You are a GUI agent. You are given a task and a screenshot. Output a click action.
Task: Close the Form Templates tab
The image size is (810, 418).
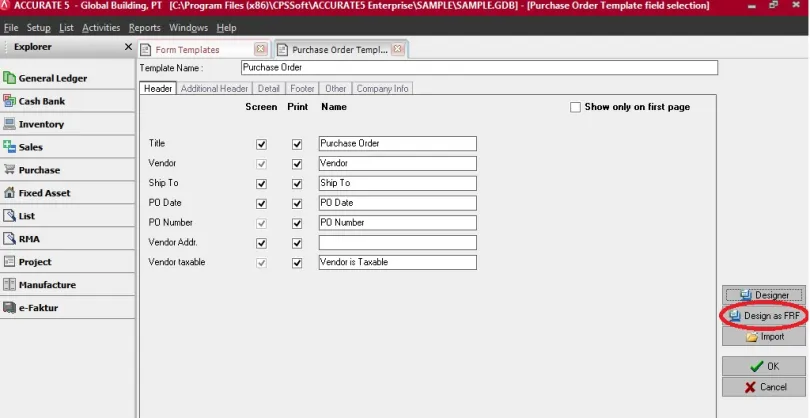point(261,49)
